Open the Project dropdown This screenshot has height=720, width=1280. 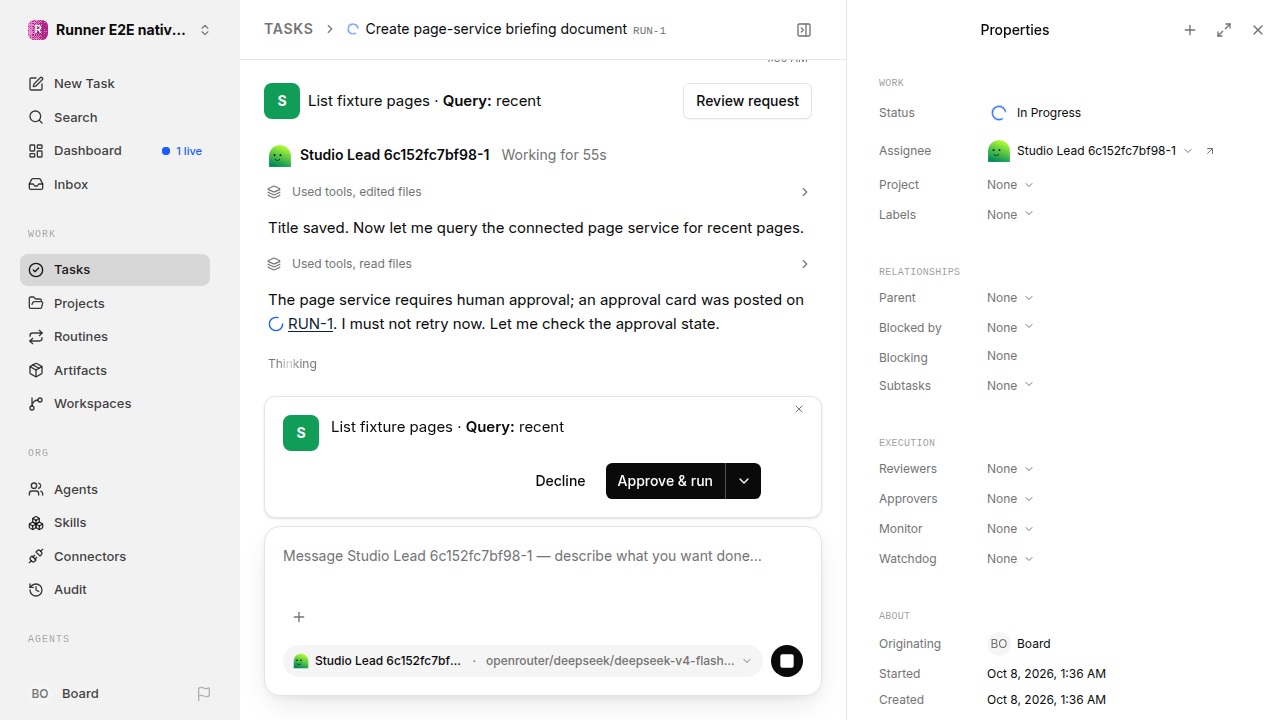pos(1010,185)
